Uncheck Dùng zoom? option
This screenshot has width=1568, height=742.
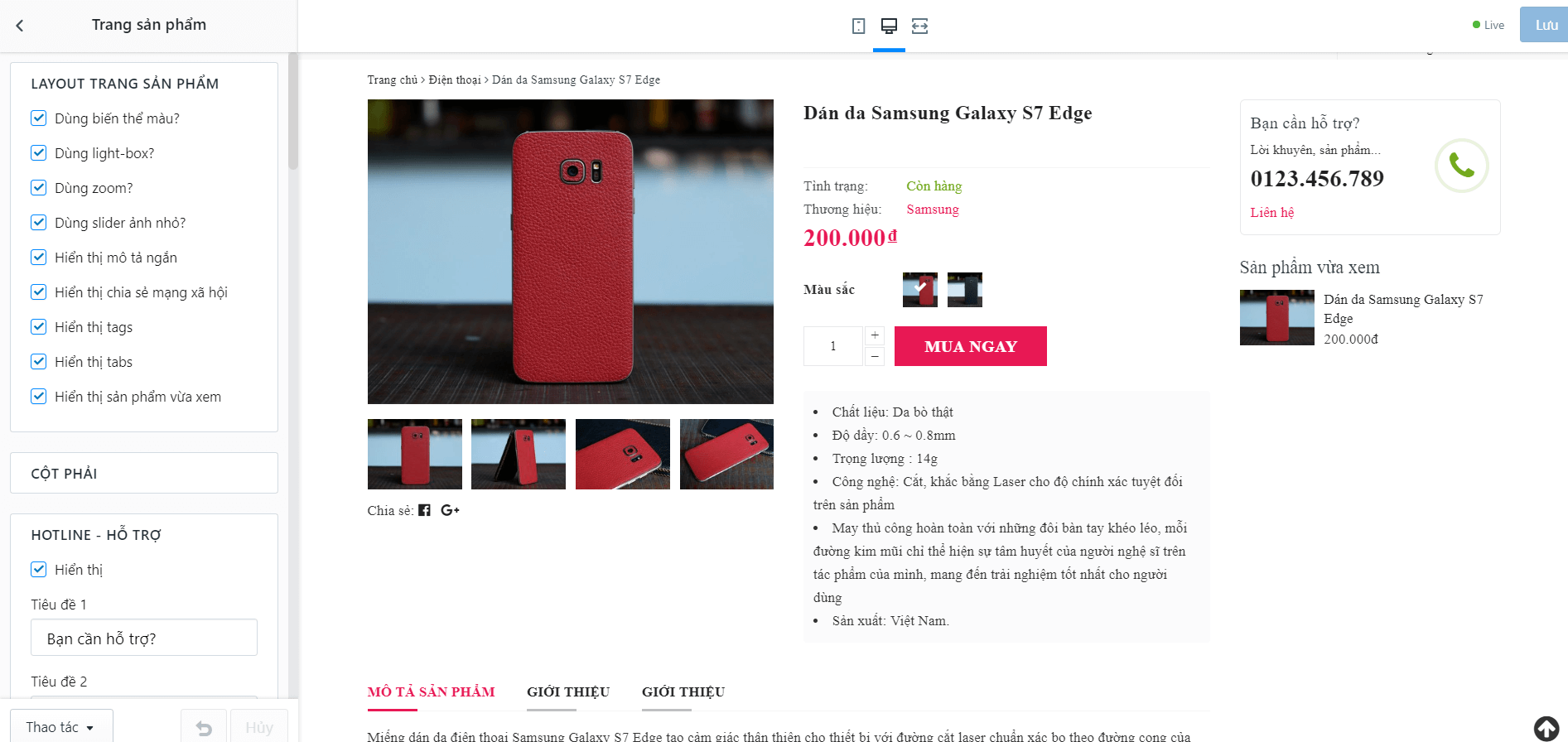pos(38,188)
